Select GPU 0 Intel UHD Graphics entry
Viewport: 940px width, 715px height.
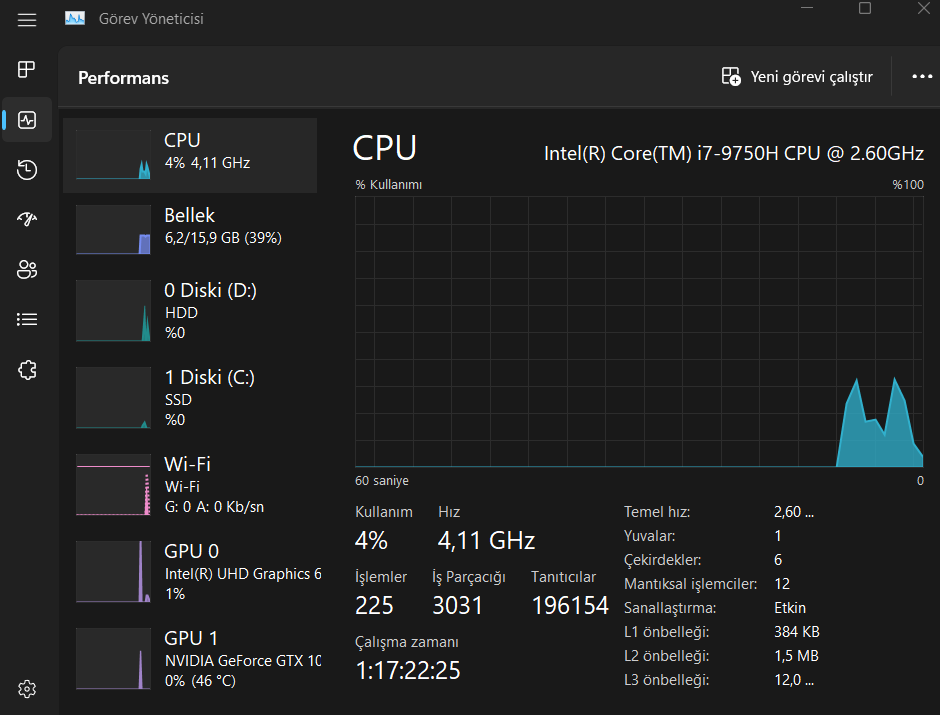click(x=190, y=571)
